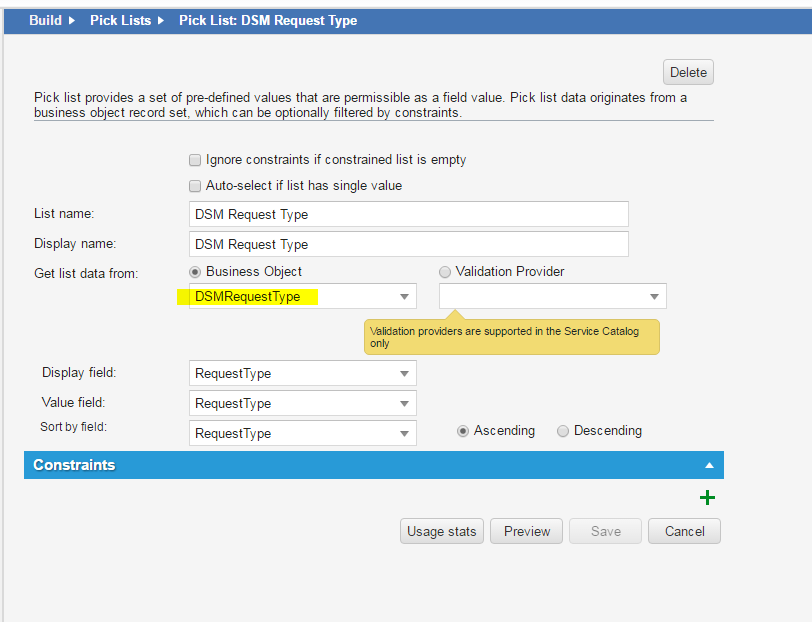Open the Sort by field dropdown

[404, 434]
